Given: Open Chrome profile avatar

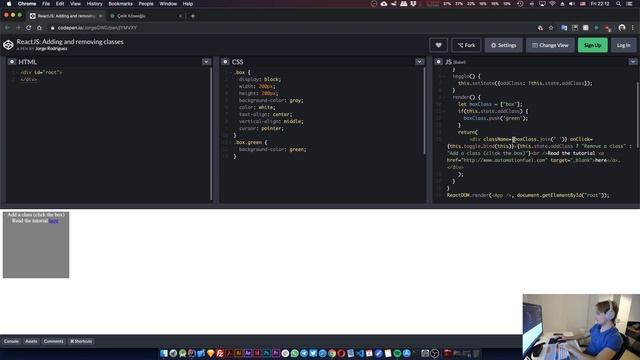Looking at the screenshot, I should pyautogui.click(x=622, y=28).
